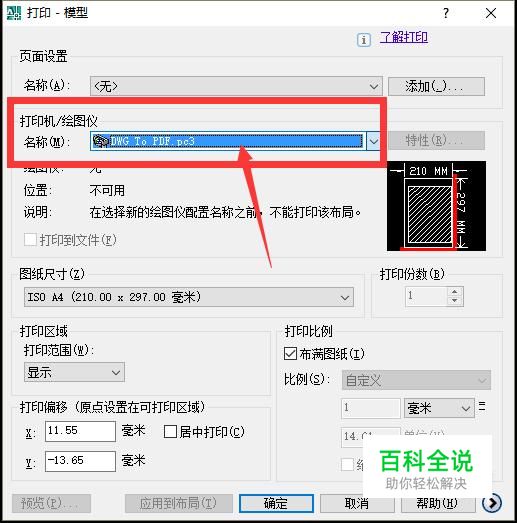This screenshot has width=517, height=523.
Task: Open the page setup 名称 dropdown
Action: [x=236, y=86]
